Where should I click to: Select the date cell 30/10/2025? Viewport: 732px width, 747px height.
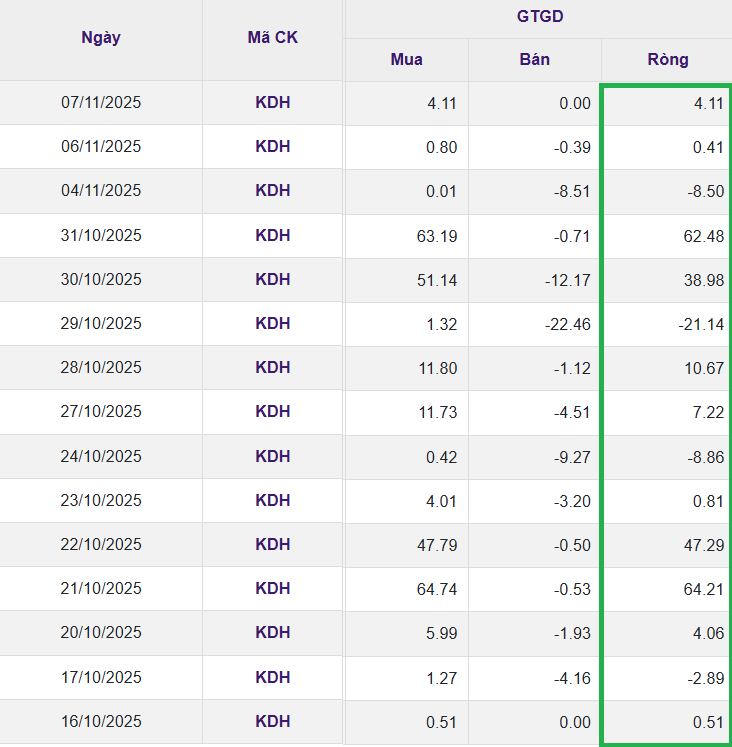(x=101, y=279)
